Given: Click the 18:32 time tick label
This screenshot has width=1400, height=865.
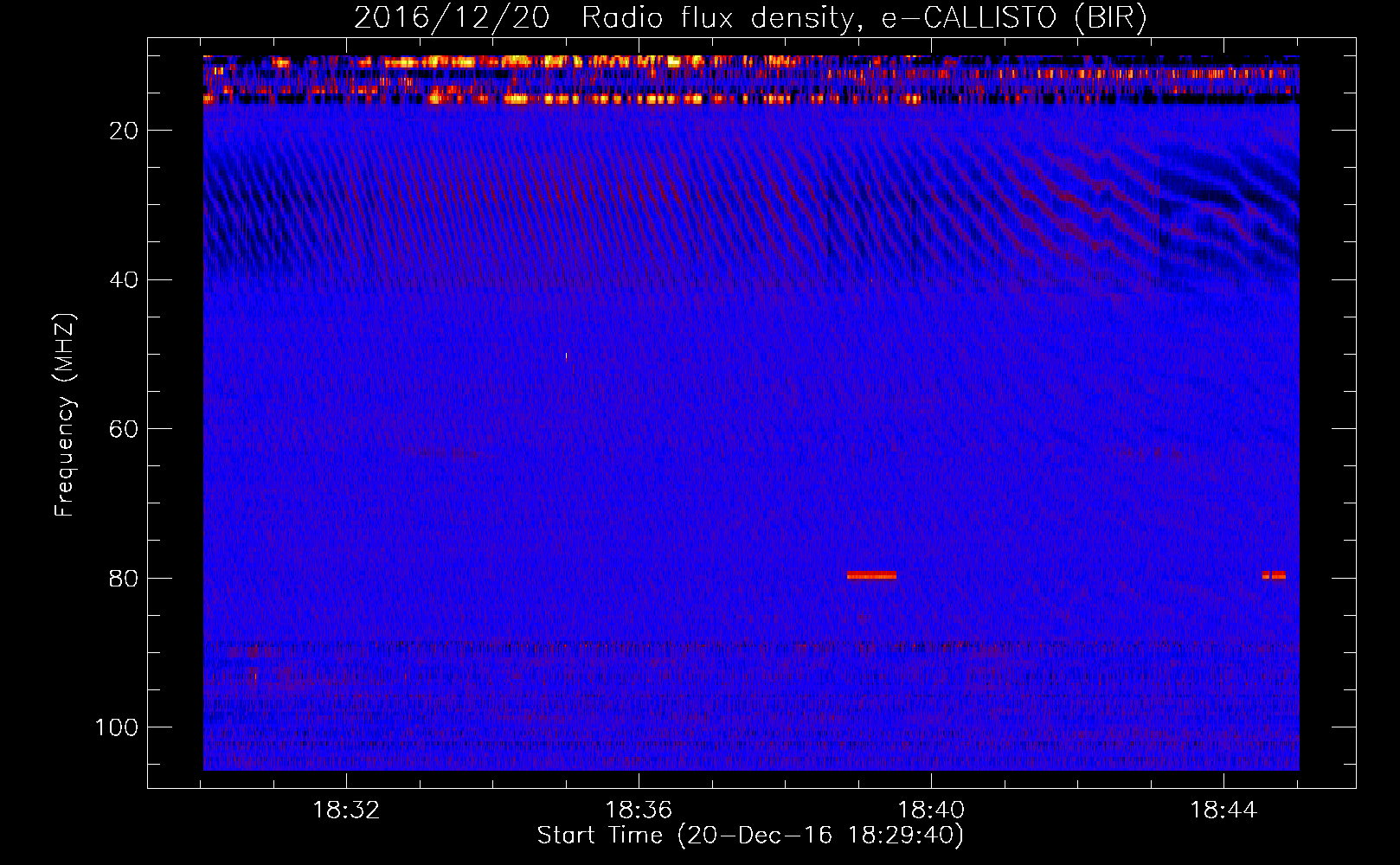Looking at the screenshot, I should 346,811.
